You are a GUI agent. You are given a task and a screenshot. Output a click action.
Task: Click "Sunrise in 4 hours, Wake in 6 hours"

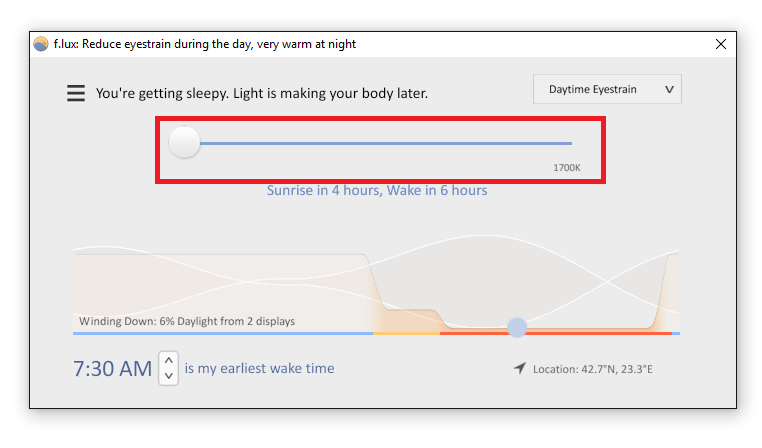click(377, 190)
